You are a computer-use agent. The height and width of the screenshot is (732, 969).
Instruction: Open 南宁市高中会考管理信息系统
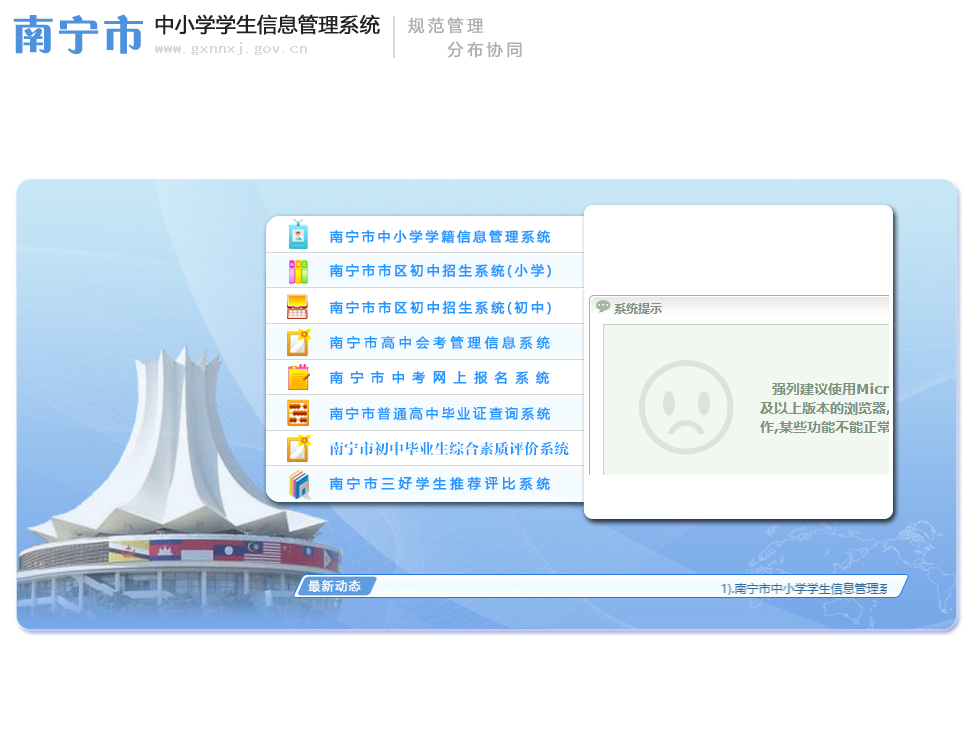[x=440, y=343]
